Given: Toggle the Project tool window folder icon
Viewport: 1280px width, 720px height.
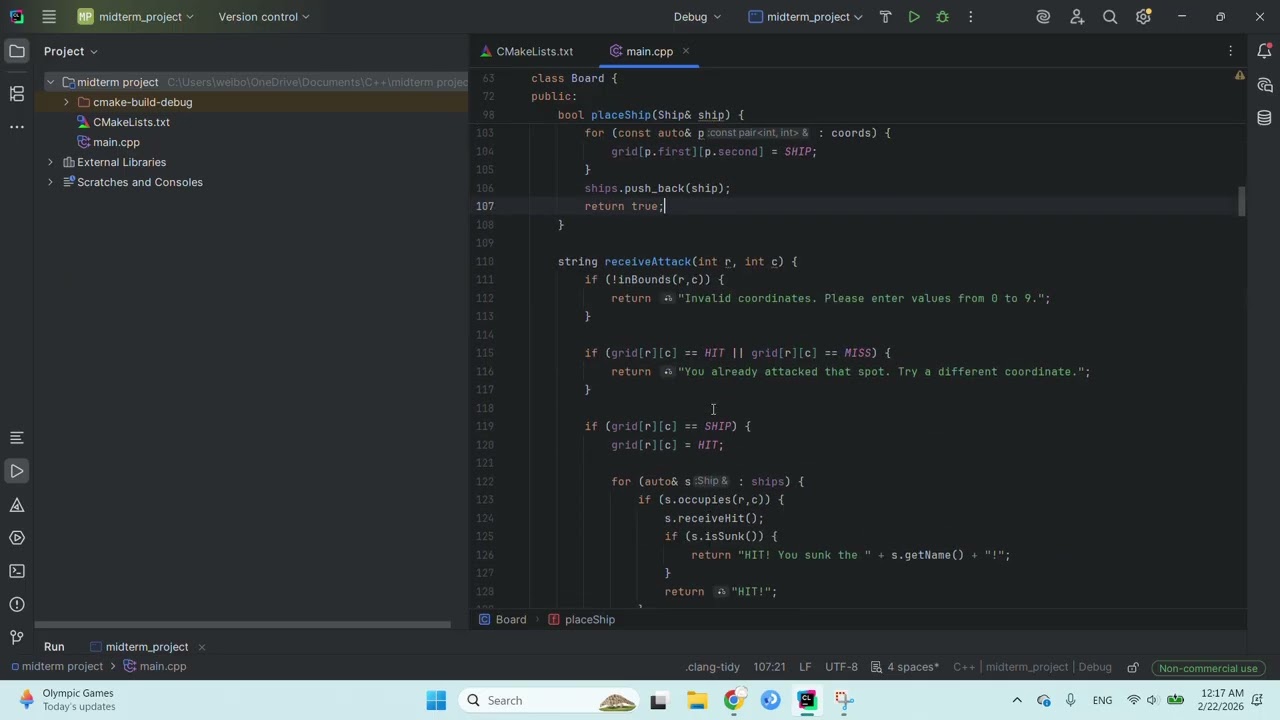Looking at the screenshot, I should [x=17, y=51].
